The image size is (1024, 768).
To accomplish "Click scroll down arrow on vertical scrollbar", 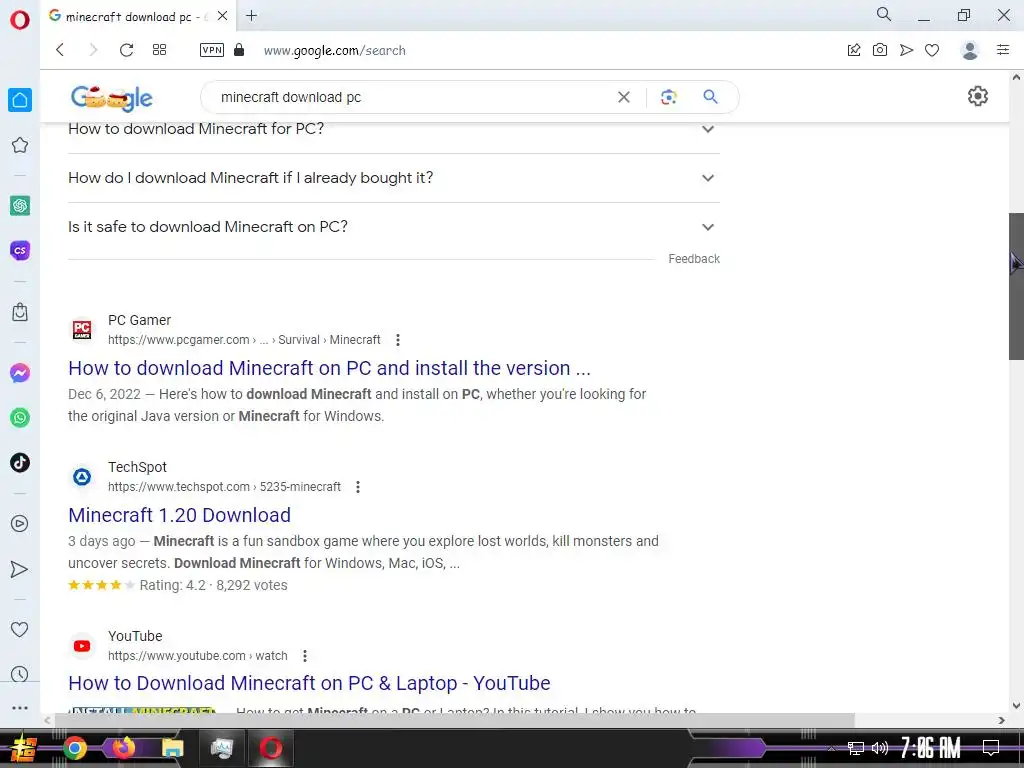I will (1016, 705).
